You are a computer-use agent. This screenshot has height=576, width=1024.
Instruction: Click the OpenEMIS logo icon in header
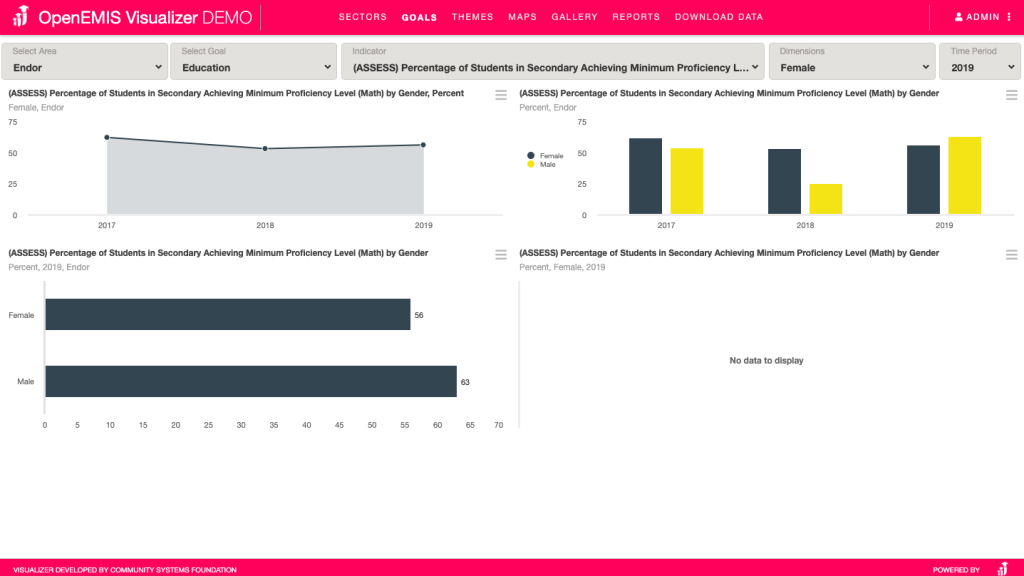point(19,17)
